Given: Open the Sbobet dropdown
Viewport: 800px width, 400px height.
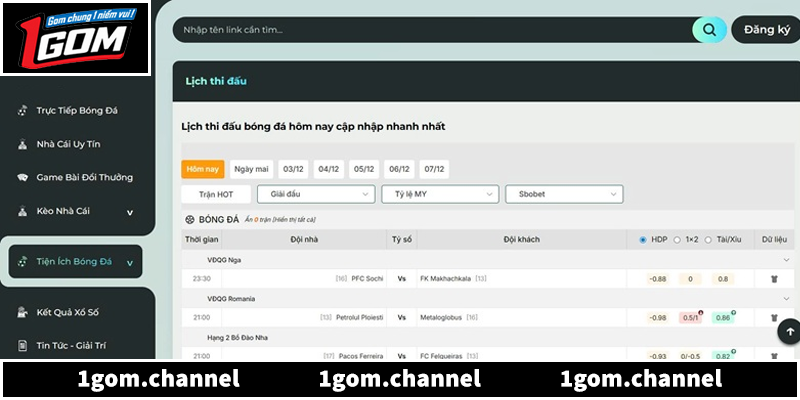Looking at the screenshot, I should pos(563,194).
